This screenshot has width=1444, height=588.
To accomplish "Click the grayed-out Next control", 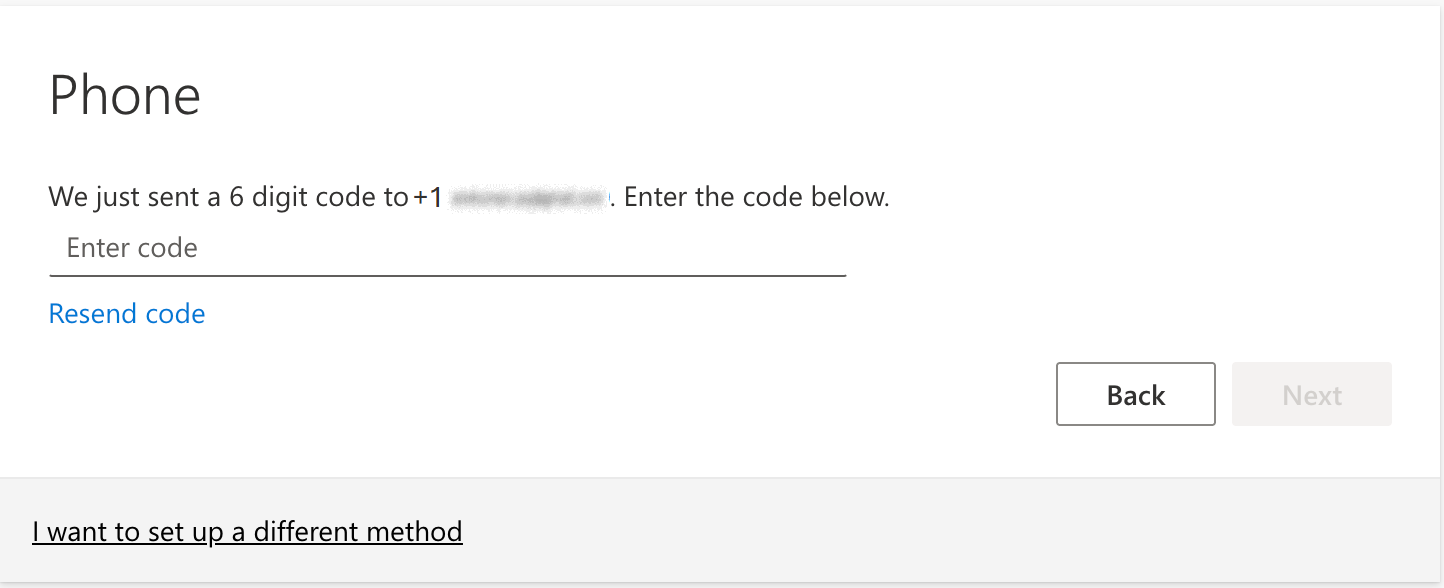I will click(1311, 394).
